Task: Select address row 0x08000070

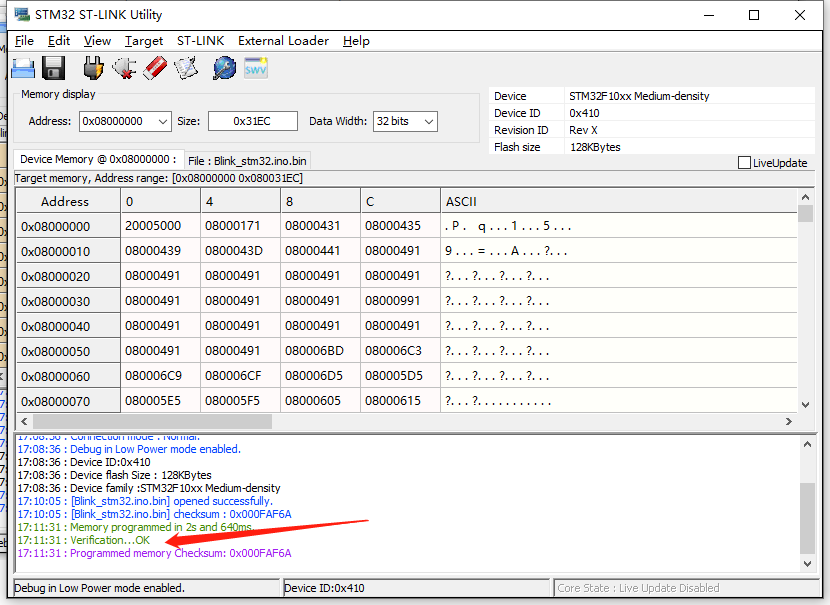Action: [68, 401]
